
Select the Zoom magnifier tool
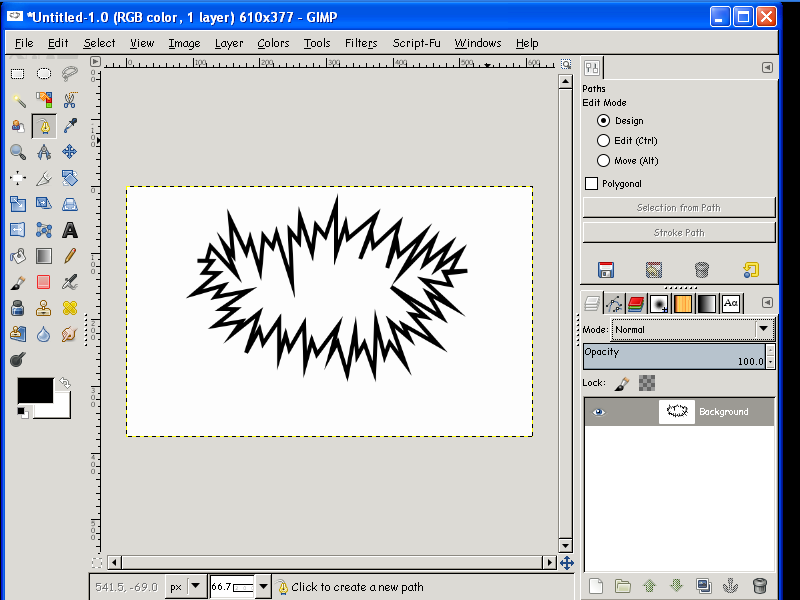18,152
